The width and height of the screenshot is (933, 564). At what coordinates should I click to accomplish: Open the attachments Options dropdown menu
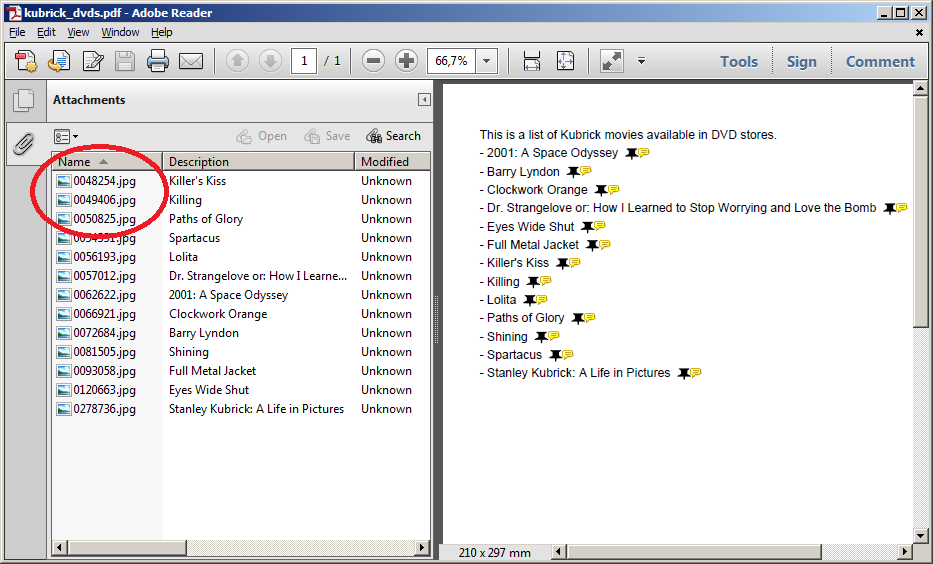tap(65, 136)
